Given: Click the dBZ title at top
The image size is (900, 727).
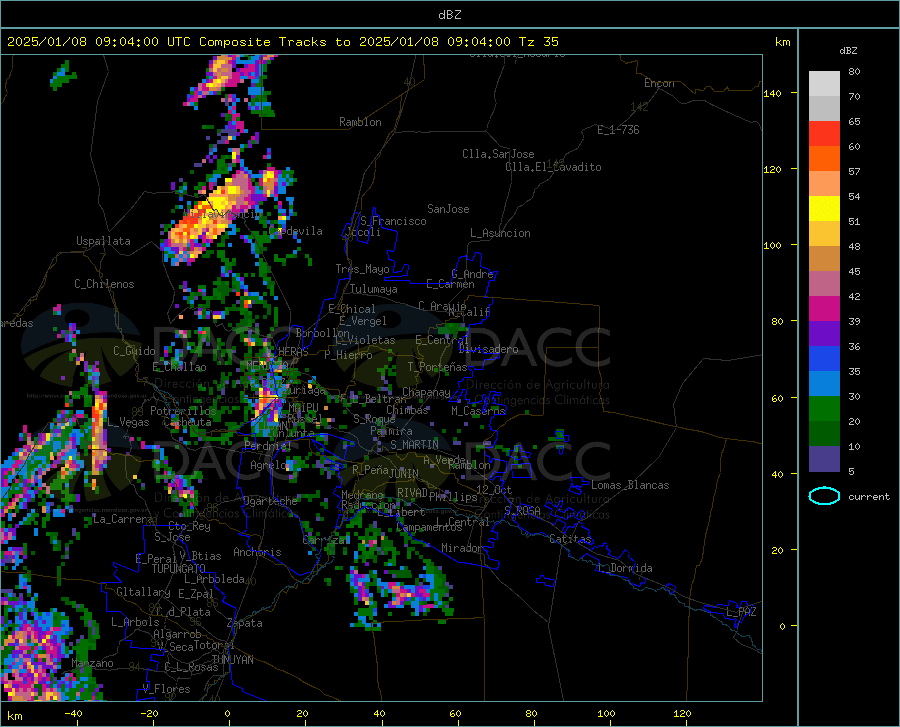Looking at the screenshot, I should (x=449, y=15).
